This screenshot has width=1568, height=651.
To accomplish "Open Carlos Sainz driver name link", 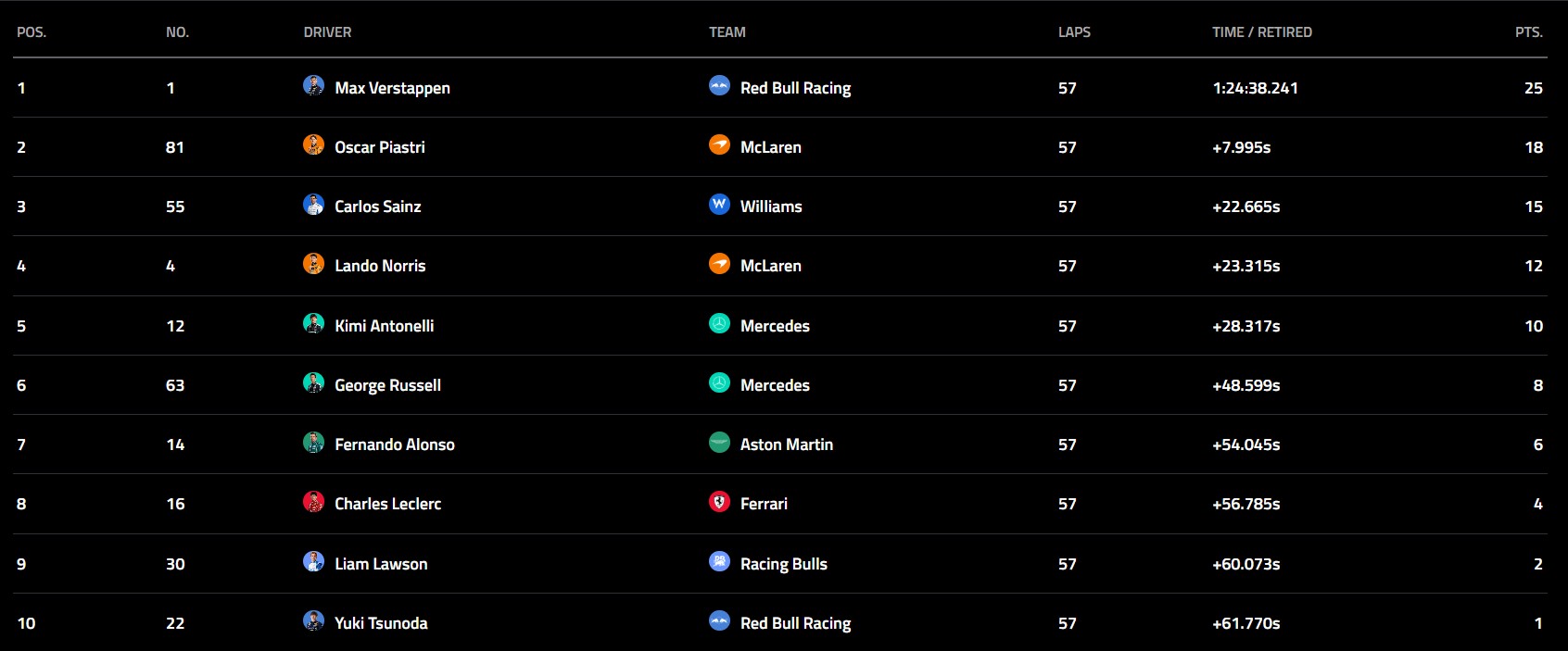I will (377, 207).
